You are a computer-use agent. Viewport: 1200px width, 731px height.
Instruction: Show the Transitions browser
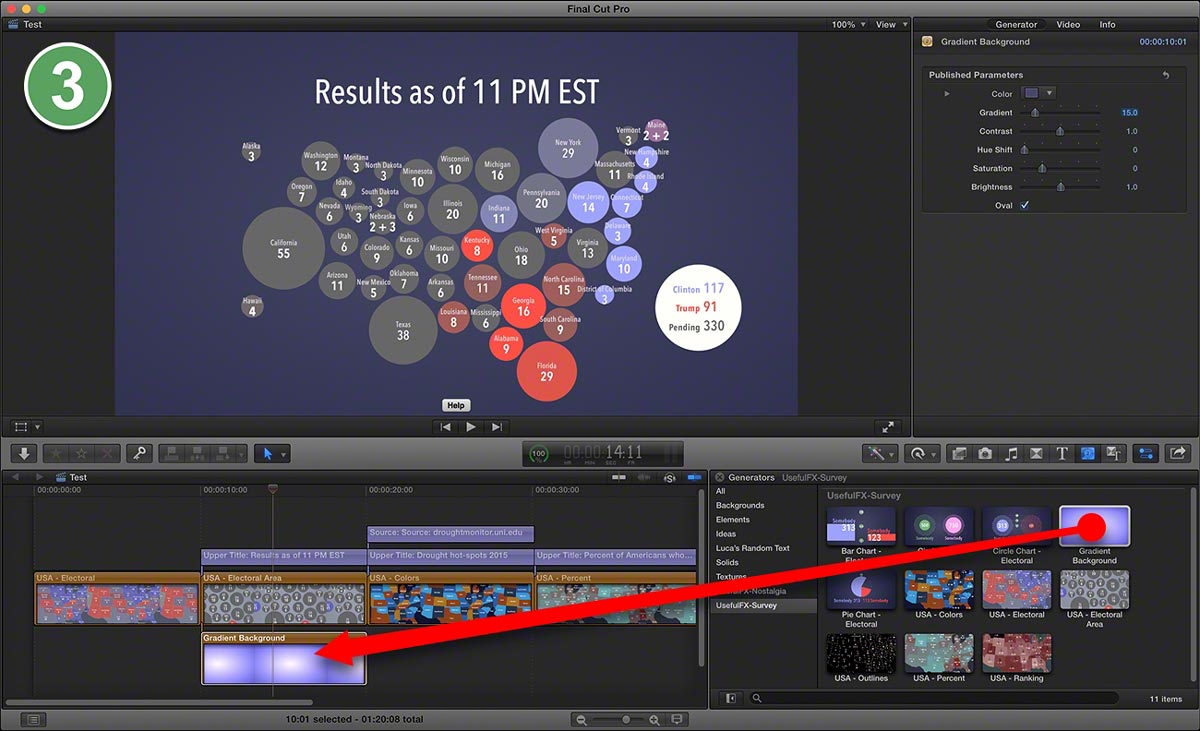tap(1036, 454)
